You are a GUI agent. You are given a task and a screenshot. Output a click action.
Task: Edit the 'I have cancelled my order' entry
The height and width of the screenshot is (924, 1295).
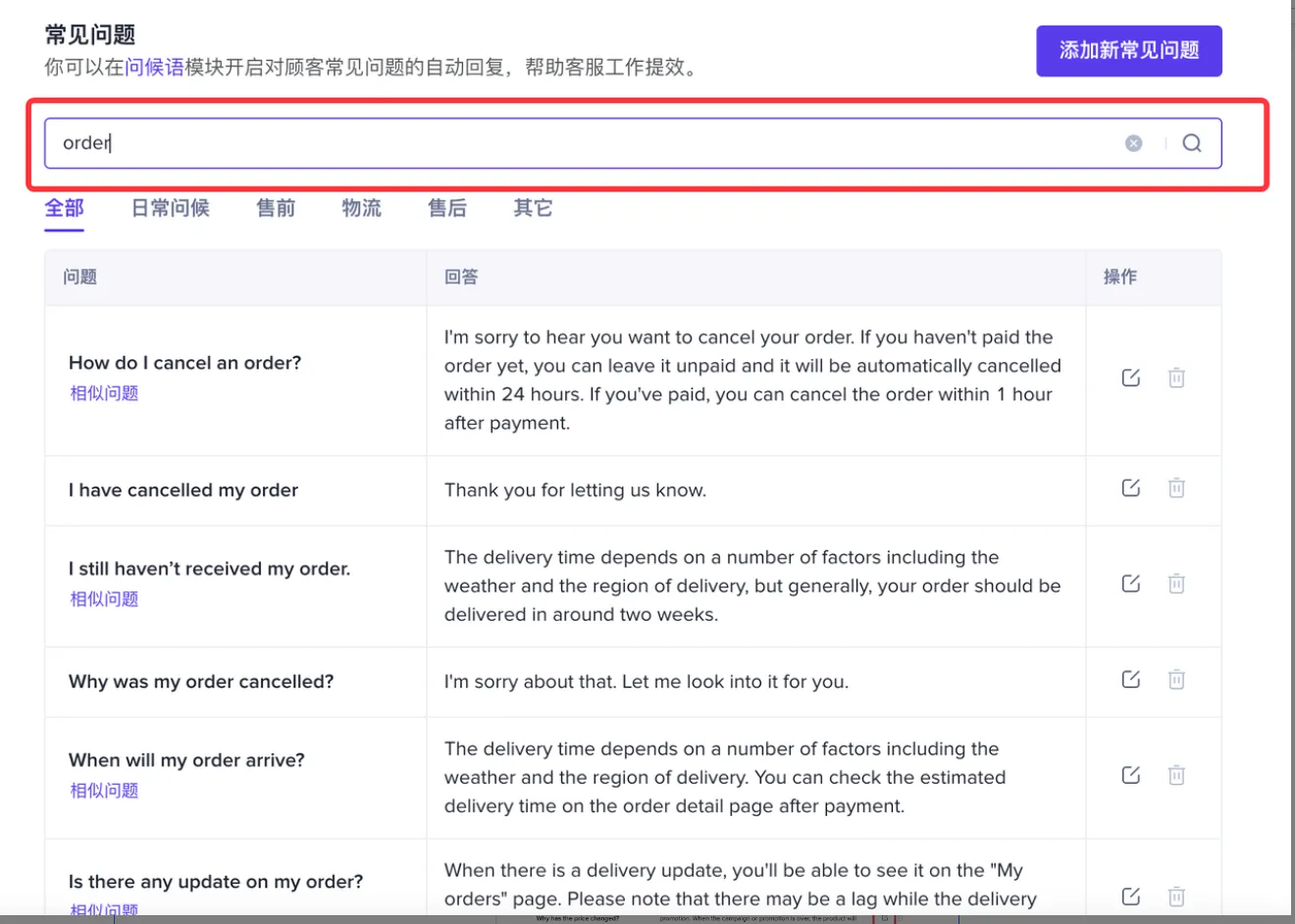1131,488
